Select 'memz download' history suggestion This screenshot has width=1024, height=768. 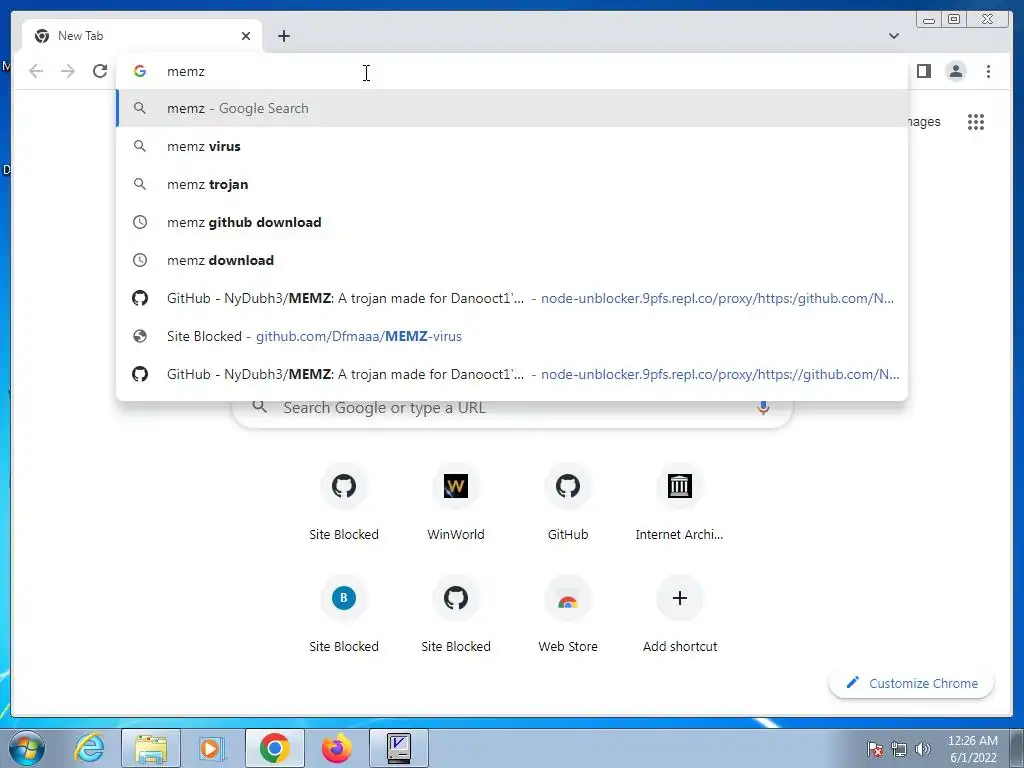pos(512,260)
